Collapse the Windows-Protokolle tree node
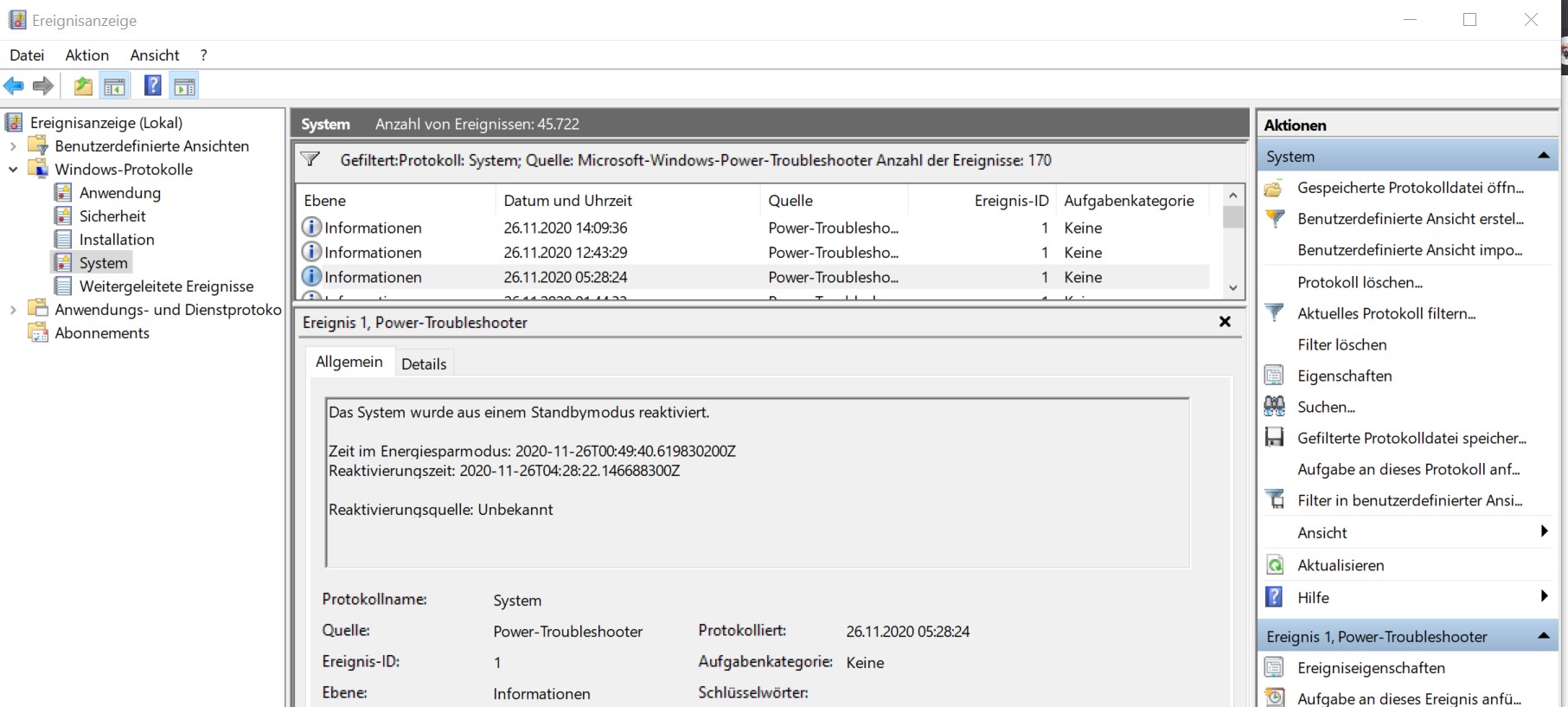This screenshot has width=1568, height=707. tap(13, 170)
